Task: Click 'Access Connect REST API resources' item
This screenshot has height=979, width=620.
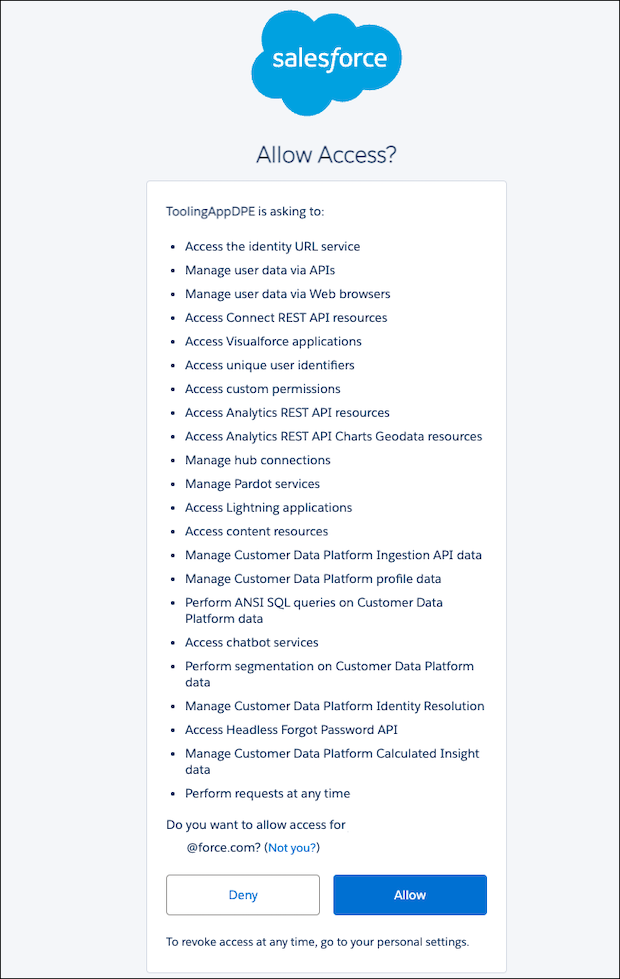Action: pos(286,318)
